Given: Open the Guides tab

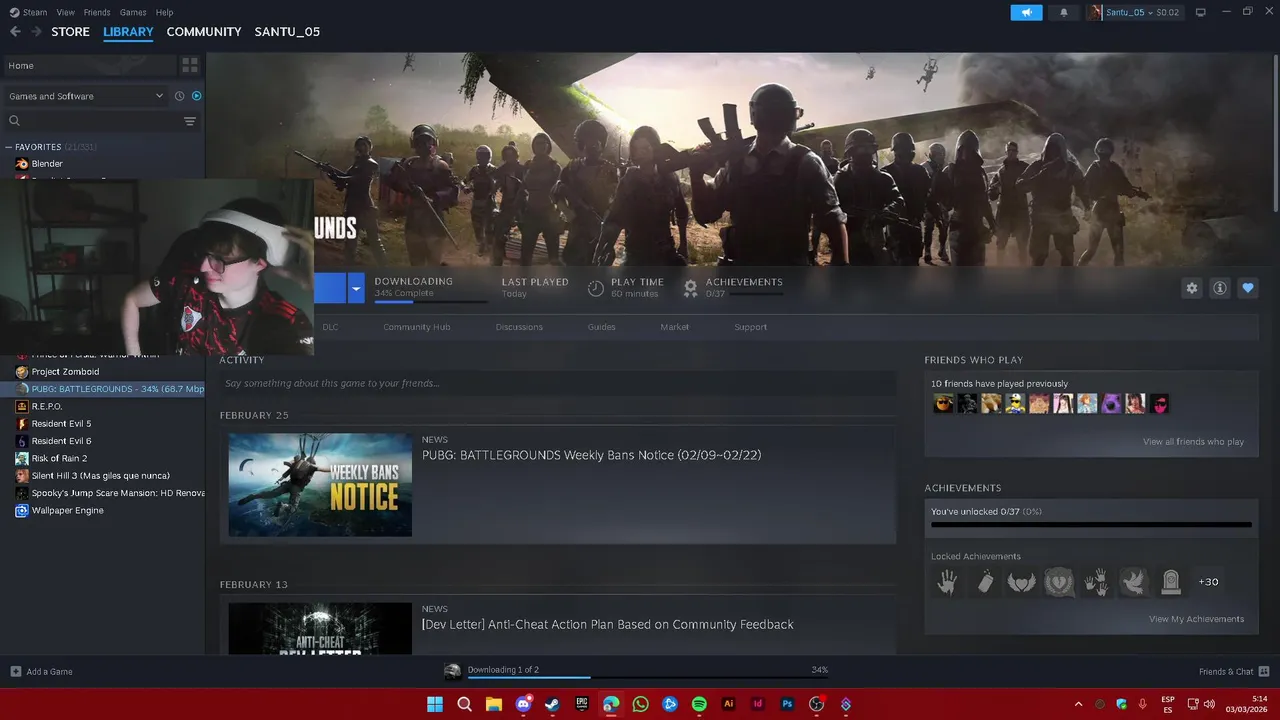Looking at the screenshot, I should coord(602,327).
